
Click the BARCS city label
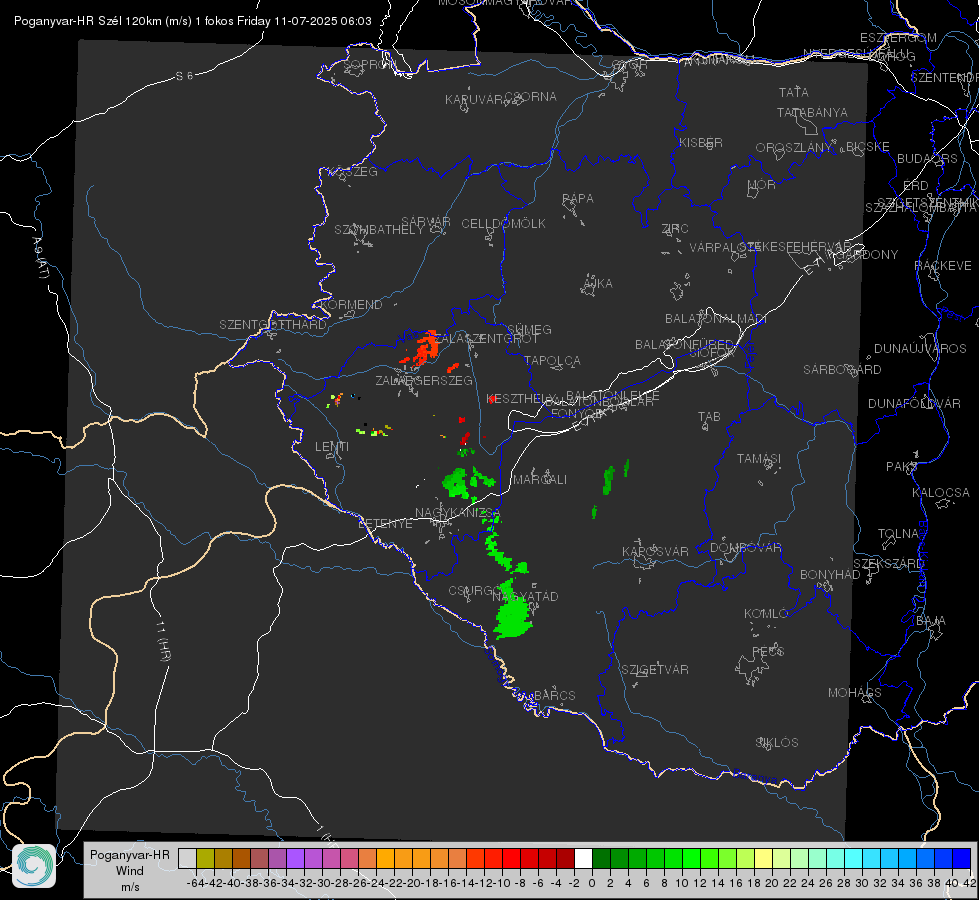point(554,695)
